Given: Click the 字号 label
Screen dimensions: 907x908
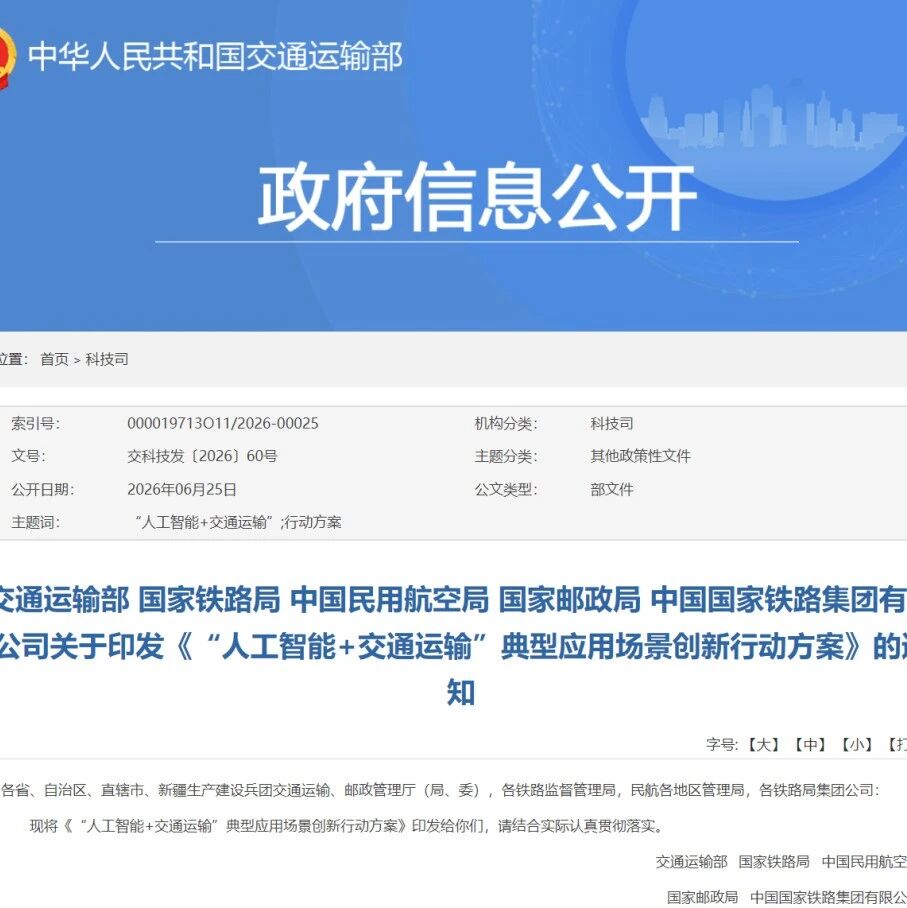Looking at the screenshot, I should (x=722, y=744).
